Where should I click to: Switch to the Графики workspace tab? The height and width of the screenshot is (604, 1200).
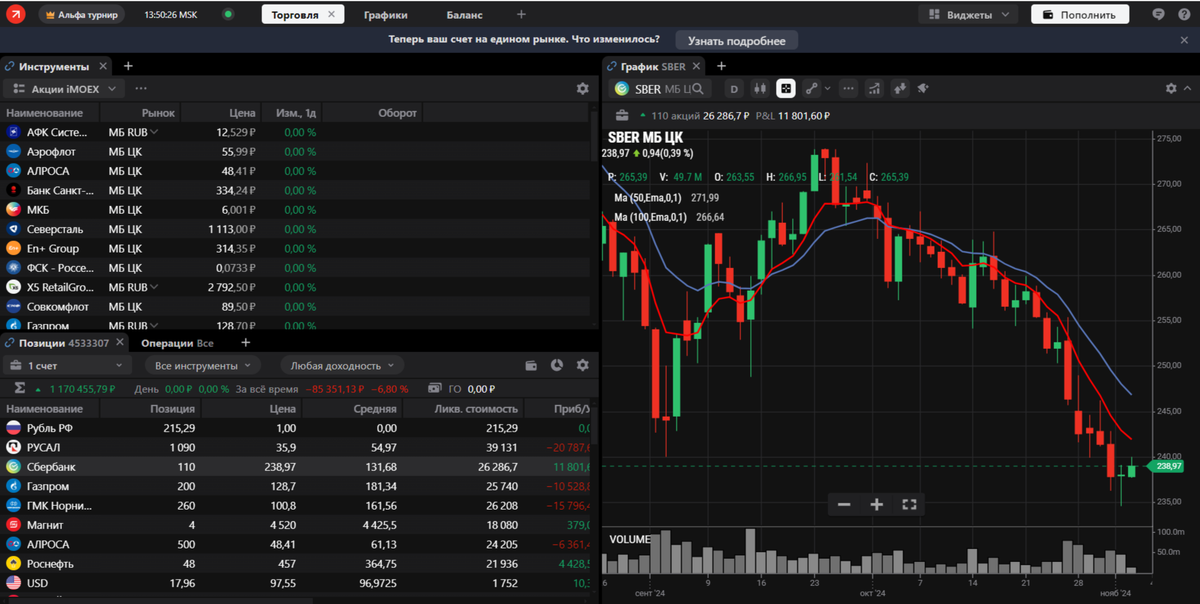(385, 15)
